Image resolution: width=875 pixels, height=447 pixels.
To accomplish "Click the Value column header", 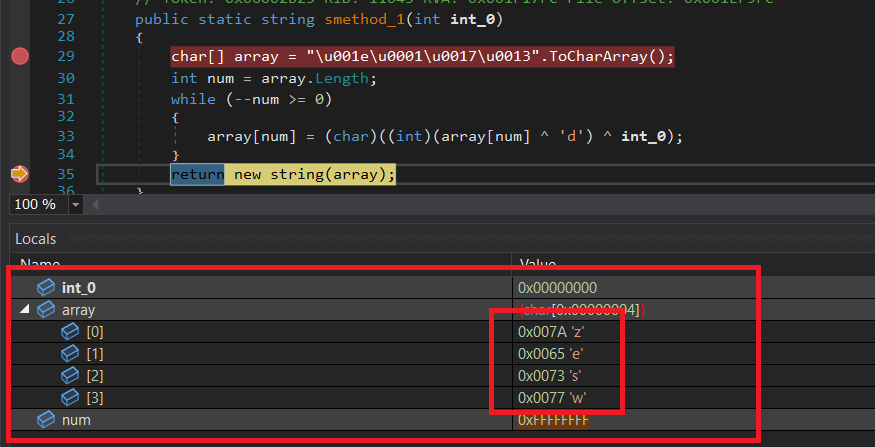I will pos(538,263).
